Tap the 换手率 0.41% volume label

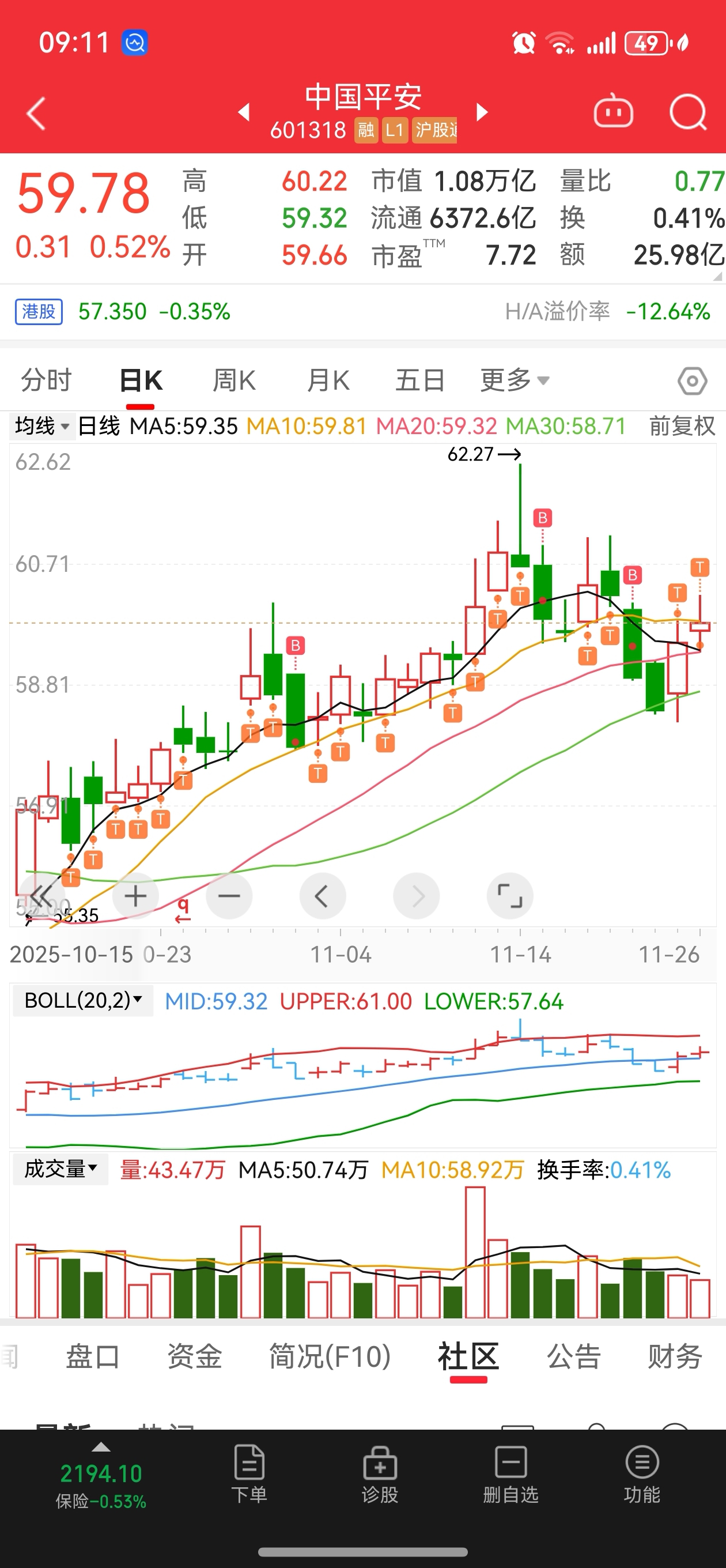pyautogui.click(x=604, y=1170)
